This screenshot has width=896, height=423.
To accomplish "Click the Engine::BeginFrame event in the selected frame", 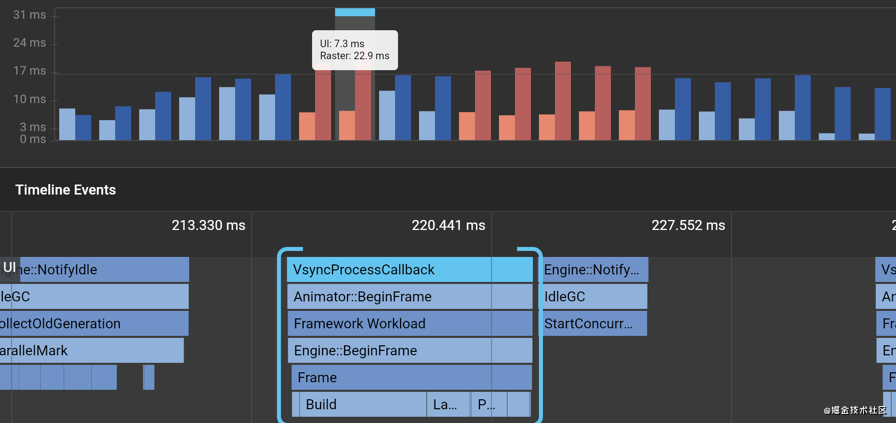I will coord(410,351).
